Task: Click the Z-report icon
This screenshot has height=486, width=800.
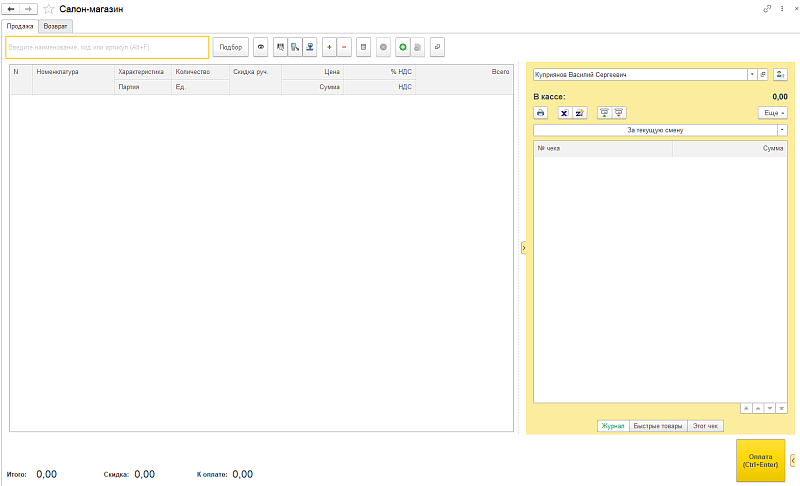Action: click(x=579, y=113)
